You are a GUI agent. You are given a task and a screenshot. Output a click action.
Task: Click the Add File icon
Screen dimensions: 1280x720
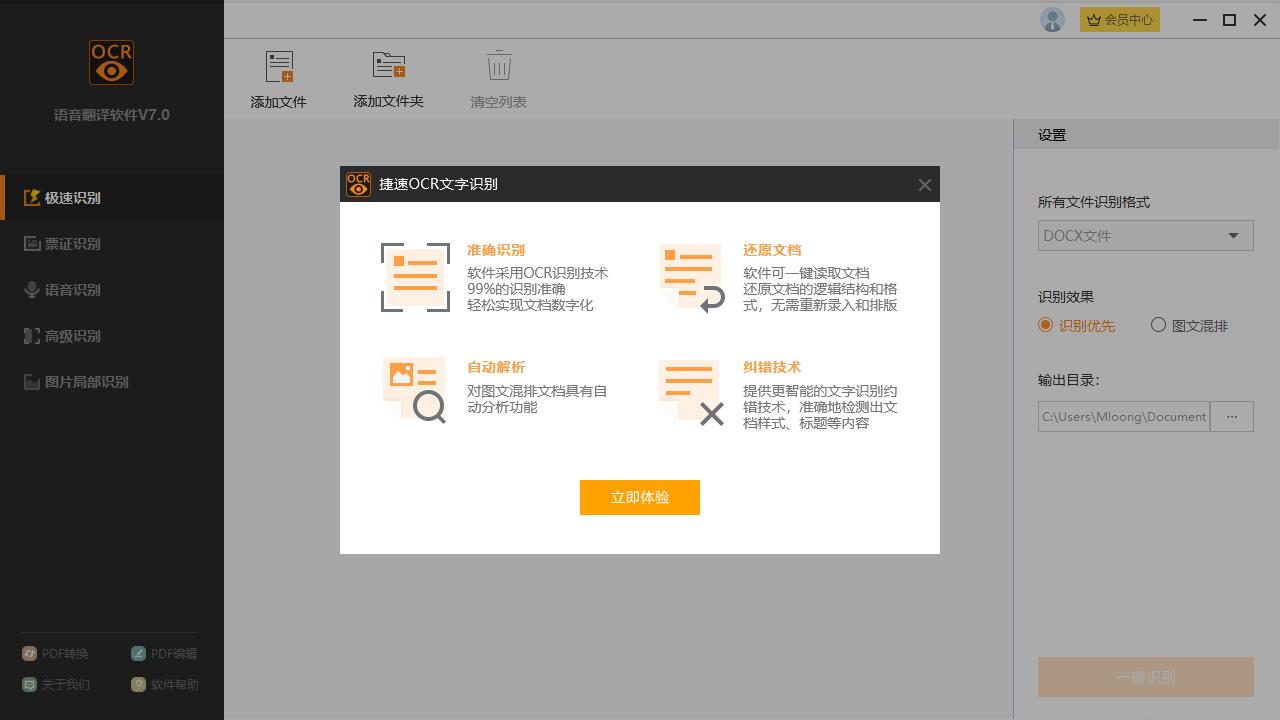(279, 67)
